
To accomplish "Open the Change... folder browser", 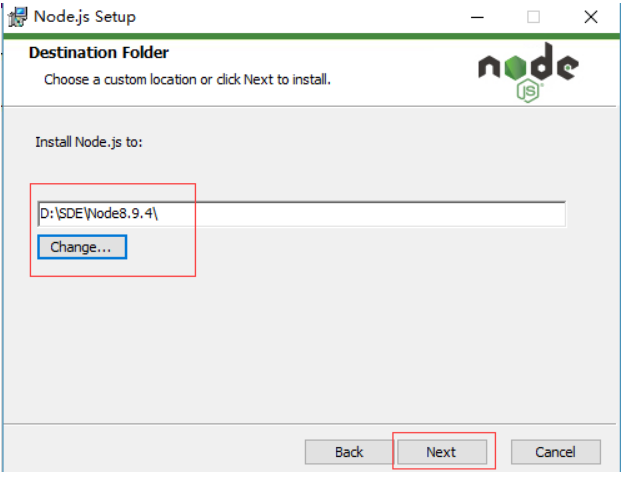I will pos(82,247).
